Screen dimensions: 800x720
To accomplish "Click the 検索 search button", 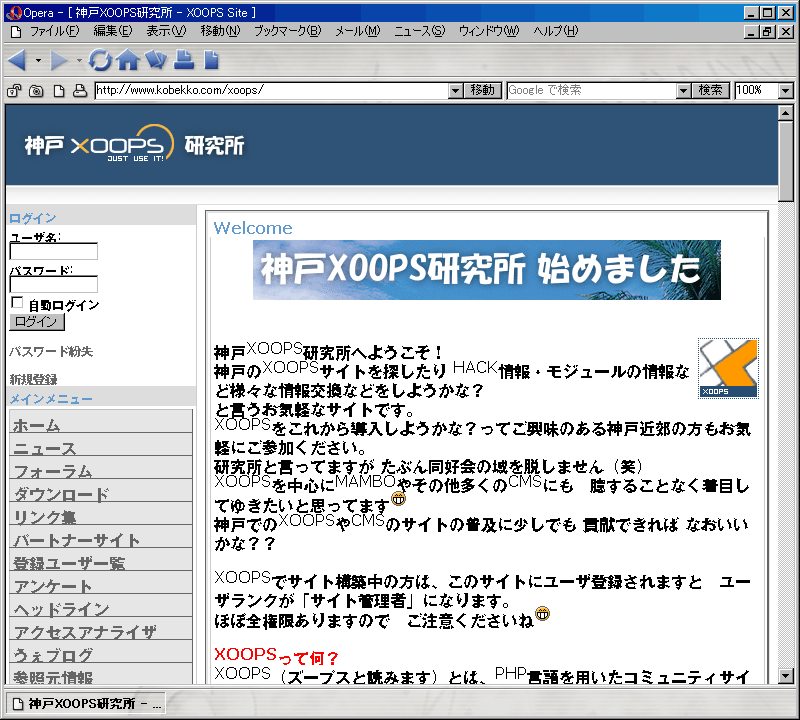I will pyautogui.click(x=711, y=91).
